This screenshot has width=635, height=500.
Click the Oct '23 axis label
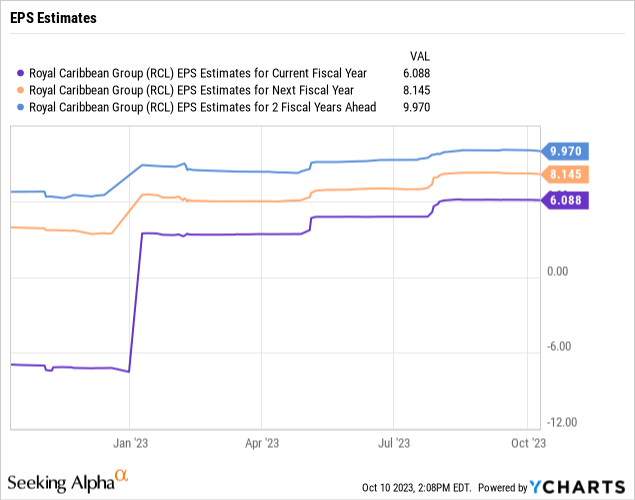click(526, 441)
